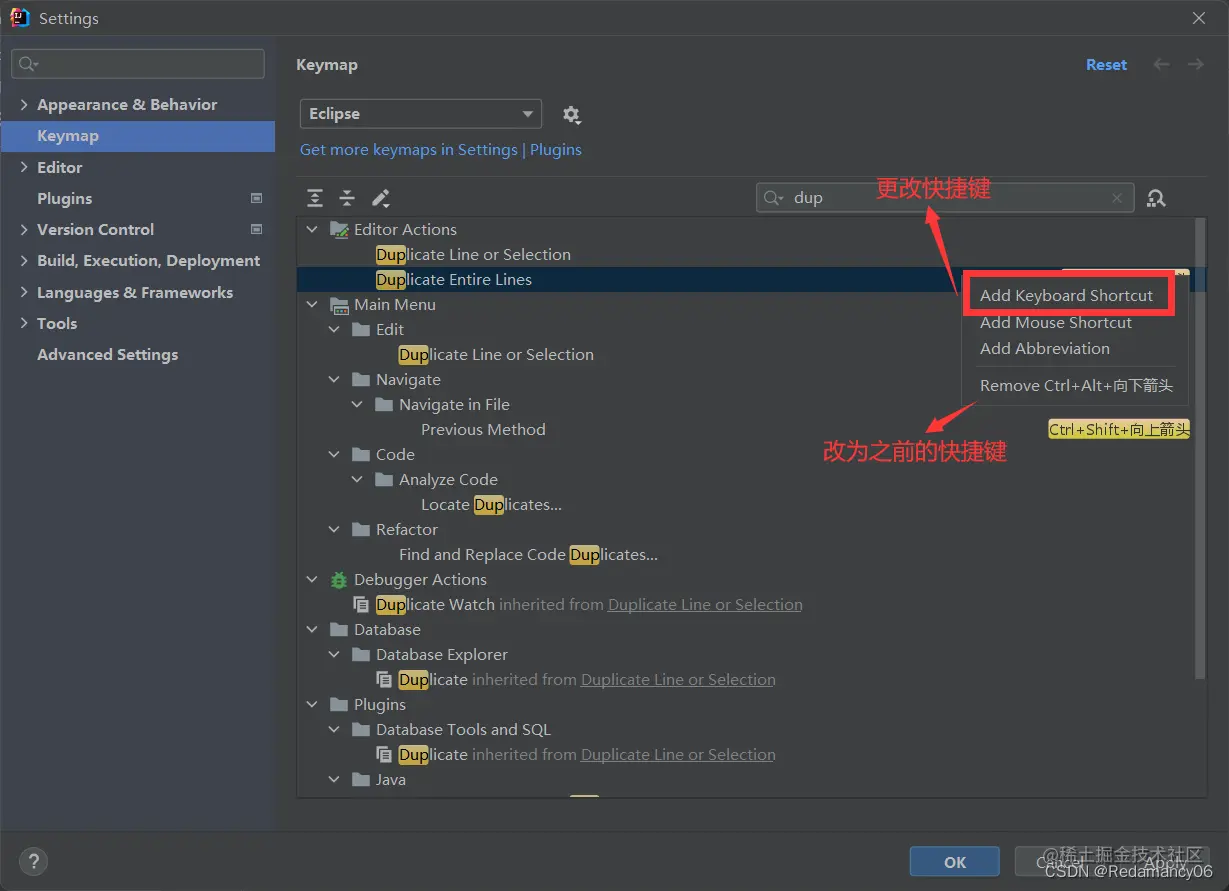1229x891 pixels.
Task: Click Find Actions by Shortcut icon
Action: 1156,198
